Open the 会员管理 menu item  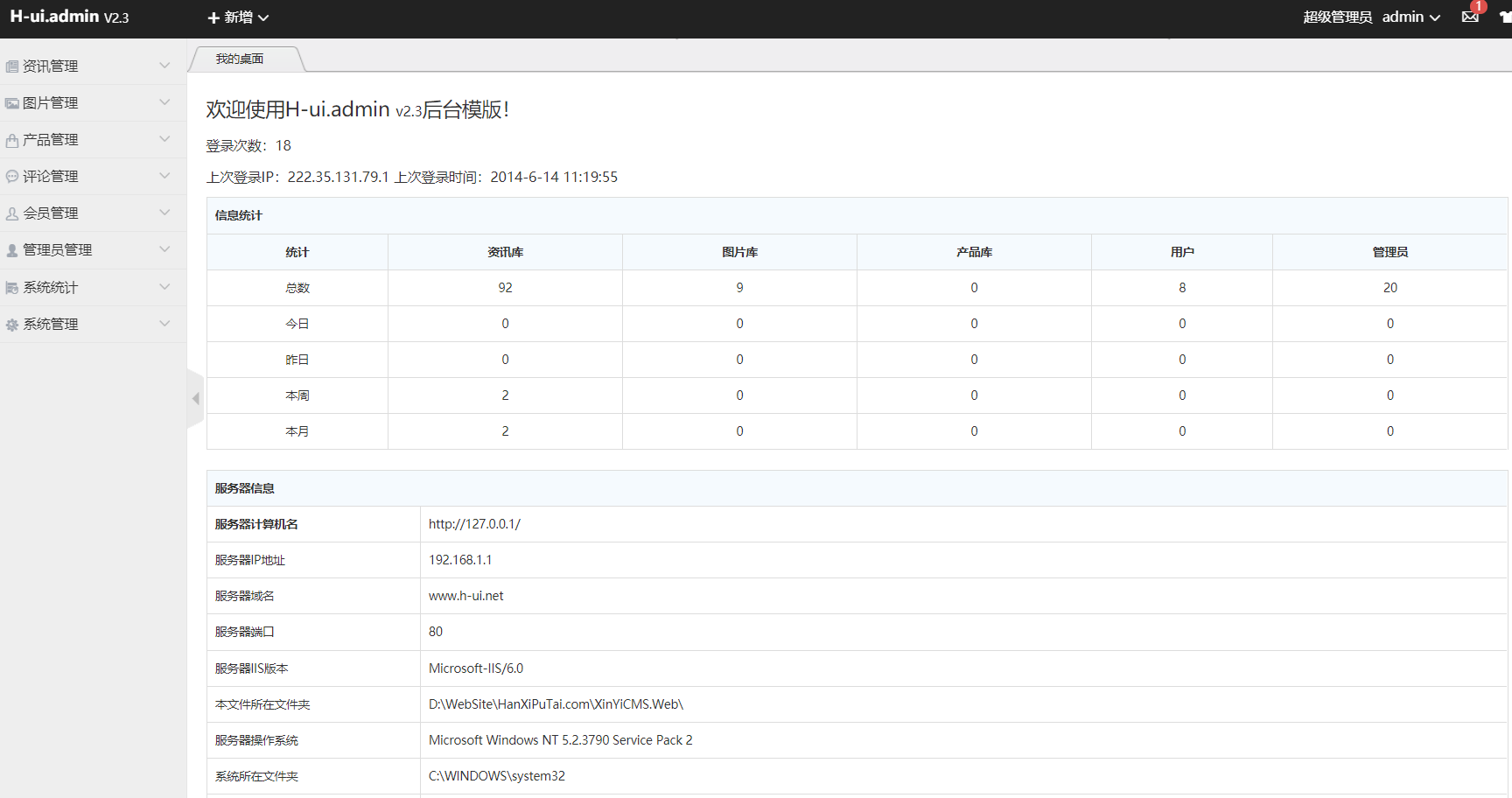pos(51,213)
